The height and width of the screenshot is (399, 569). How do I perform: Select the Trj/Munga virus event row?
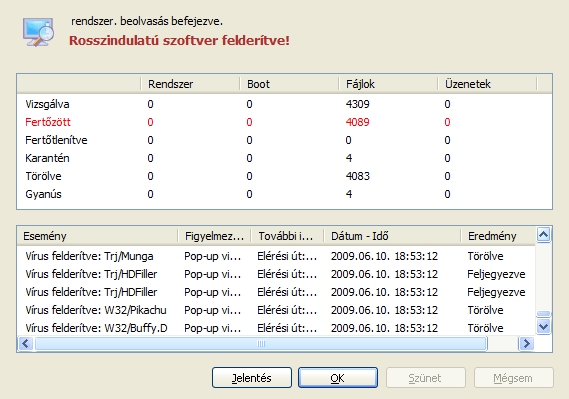coord(276,256)
